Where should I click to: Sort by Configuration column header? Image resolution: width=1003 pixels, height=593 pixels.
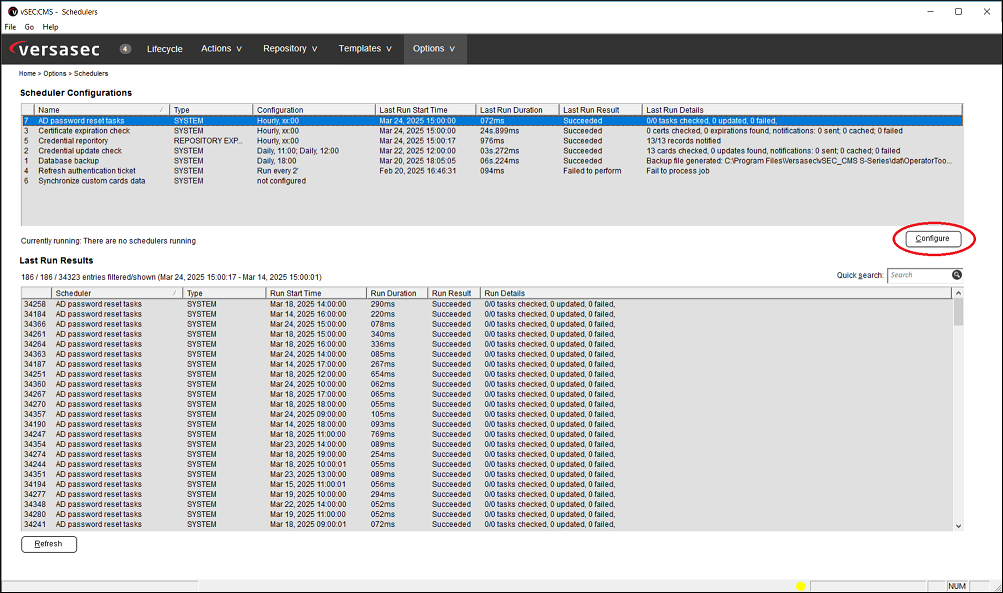[x=313, y=110]
